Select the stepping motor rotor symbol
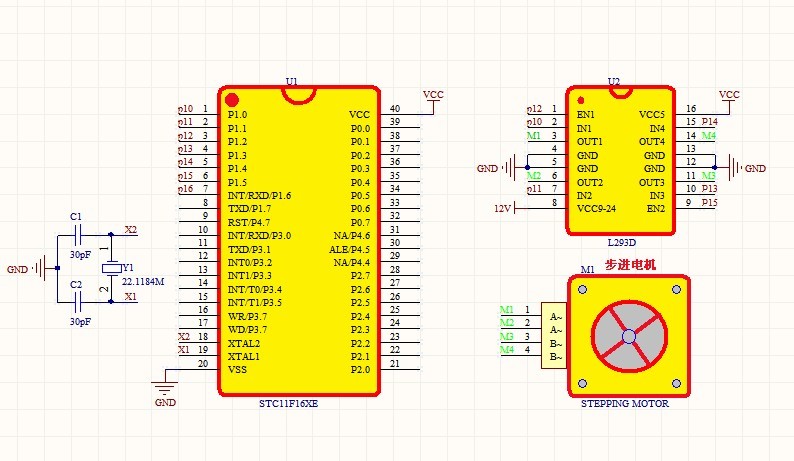Image resolution: width=794 pixels, height=461 pixels. (628, 337)
